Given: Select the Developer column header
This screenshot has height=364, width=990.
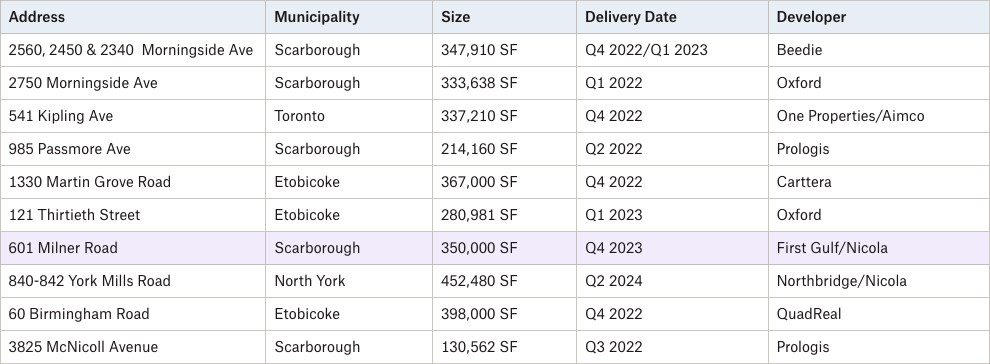Looking at the screenshot, I should click(878, 17).
